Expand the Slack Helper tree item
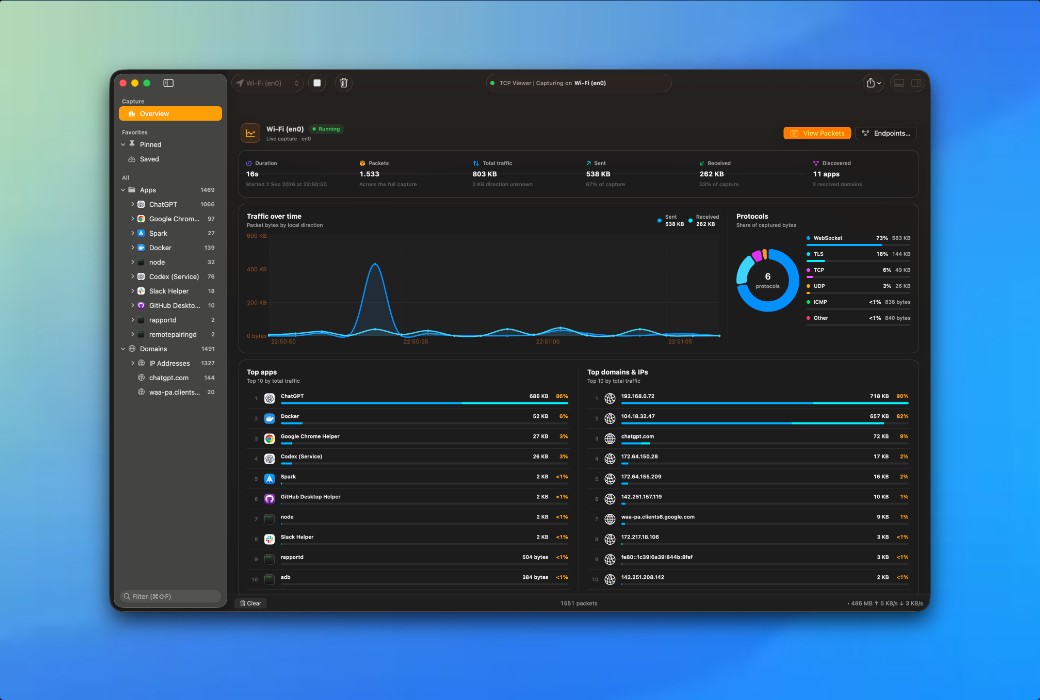 pyautogui.click(x=133, y=291)
